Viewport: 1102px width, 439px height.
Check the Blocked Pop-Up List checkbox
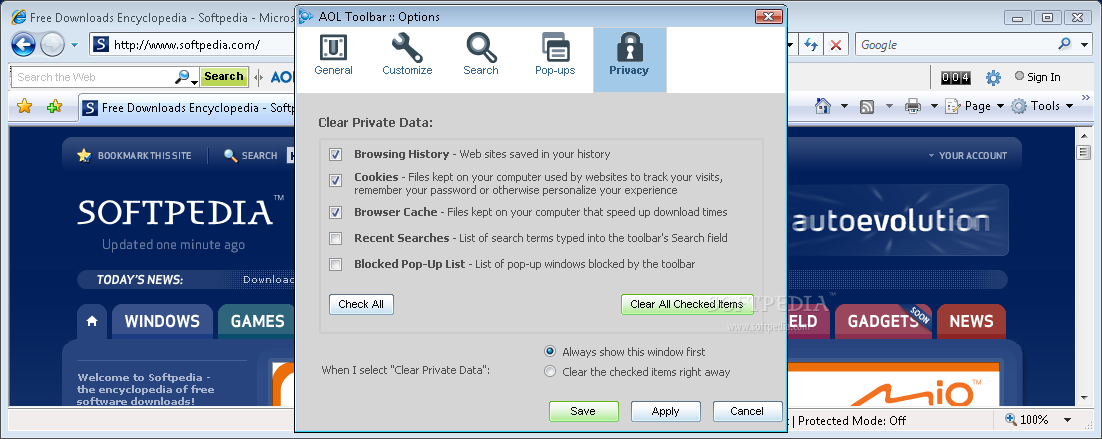(336, 265)
